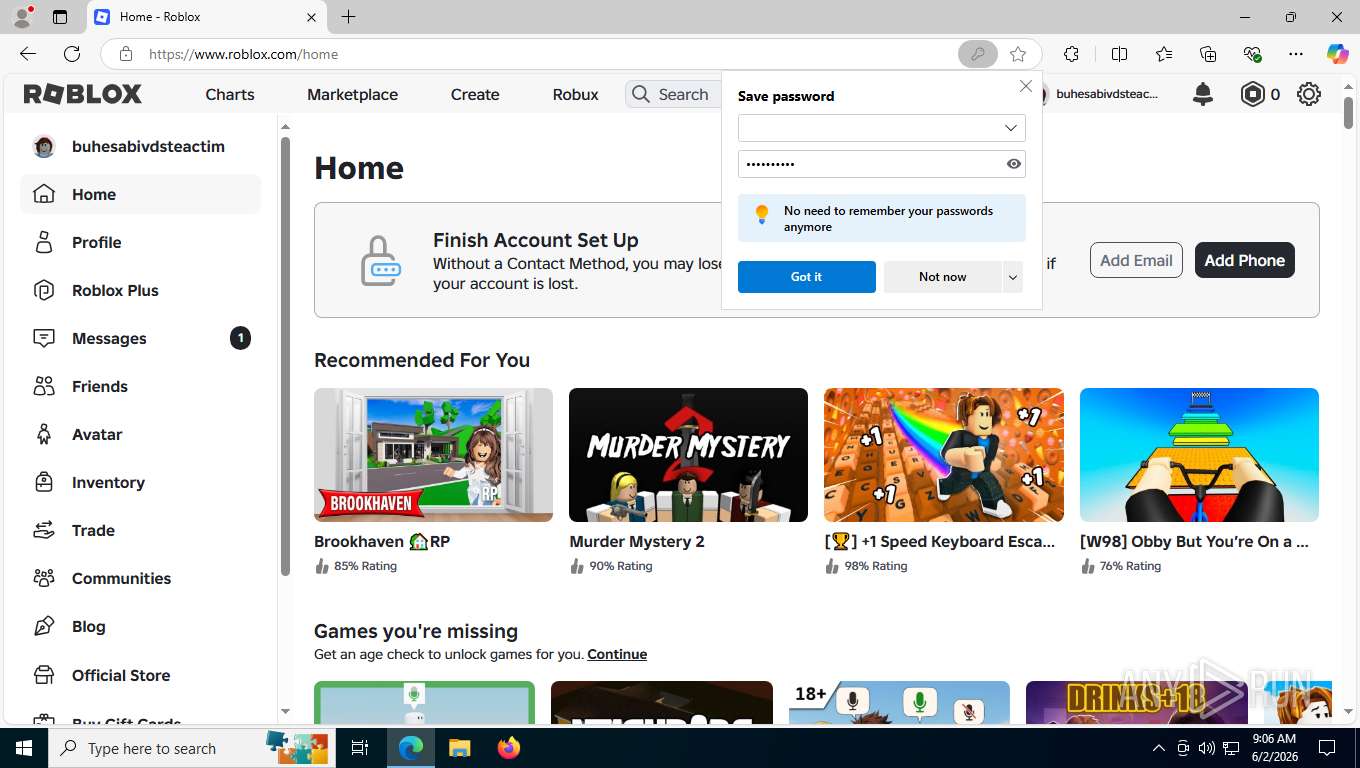Click the Blog megaphone icon in sidebar
Viewport: 1360px width, 768px height.
pyautogui.click(x=43, y=626)
